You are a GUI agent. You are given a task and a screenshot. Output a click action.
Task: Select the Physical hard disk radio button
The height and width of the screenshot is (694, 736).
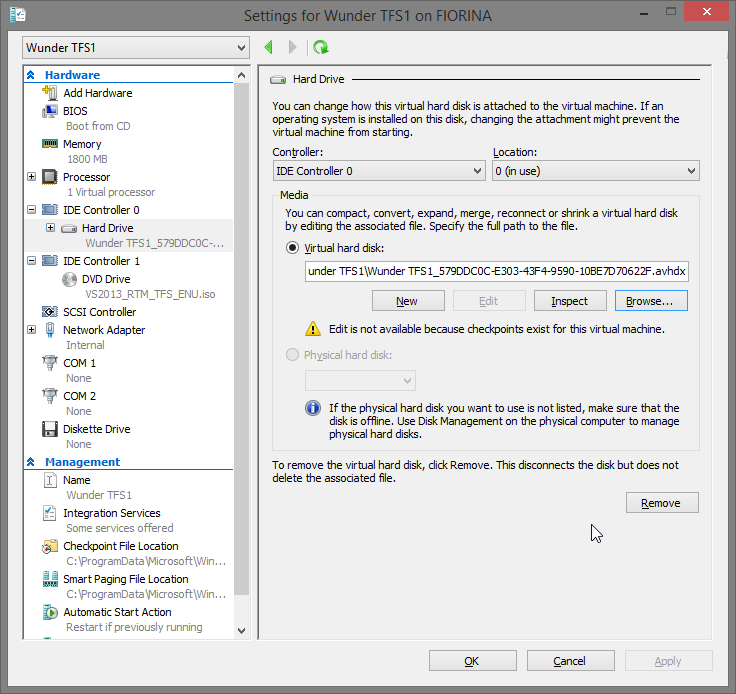point(292,355)
